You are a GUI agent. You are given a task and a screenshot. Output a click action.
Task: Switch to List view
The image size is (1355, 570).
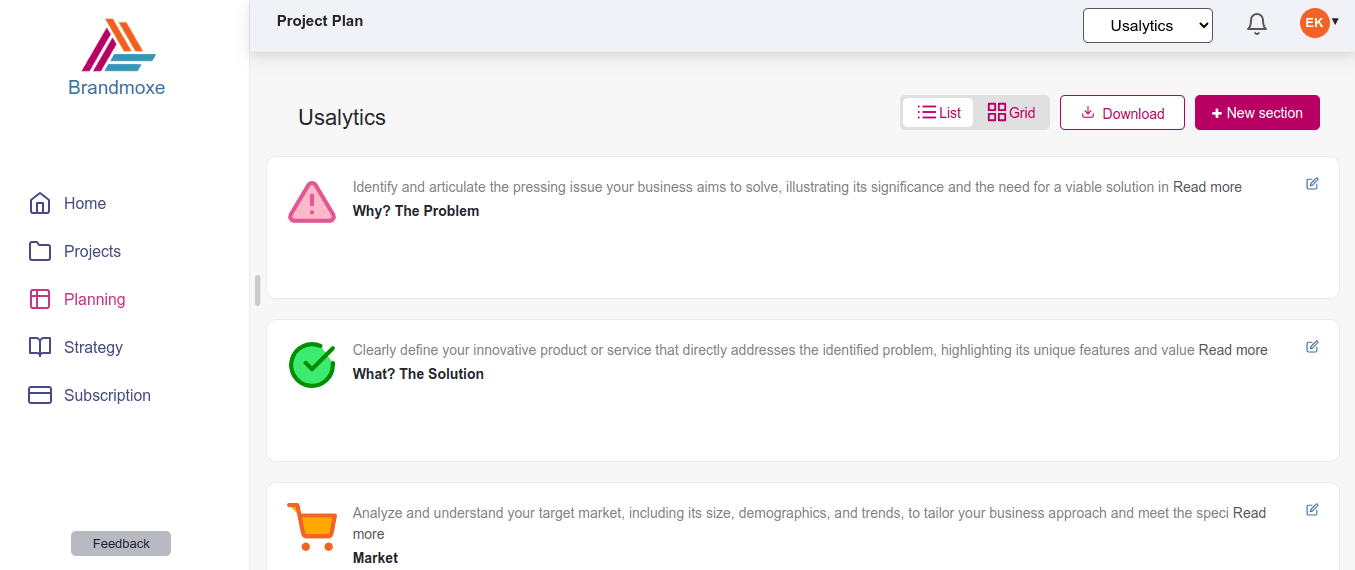939,113
